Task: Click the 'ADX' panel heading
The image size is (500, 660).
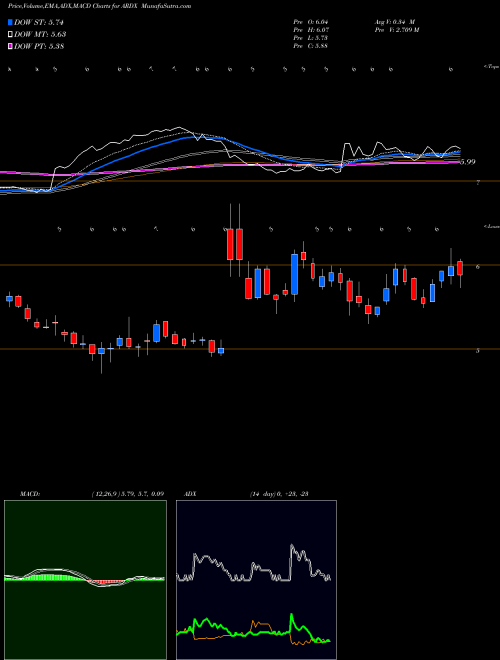Action: point(190,494)
